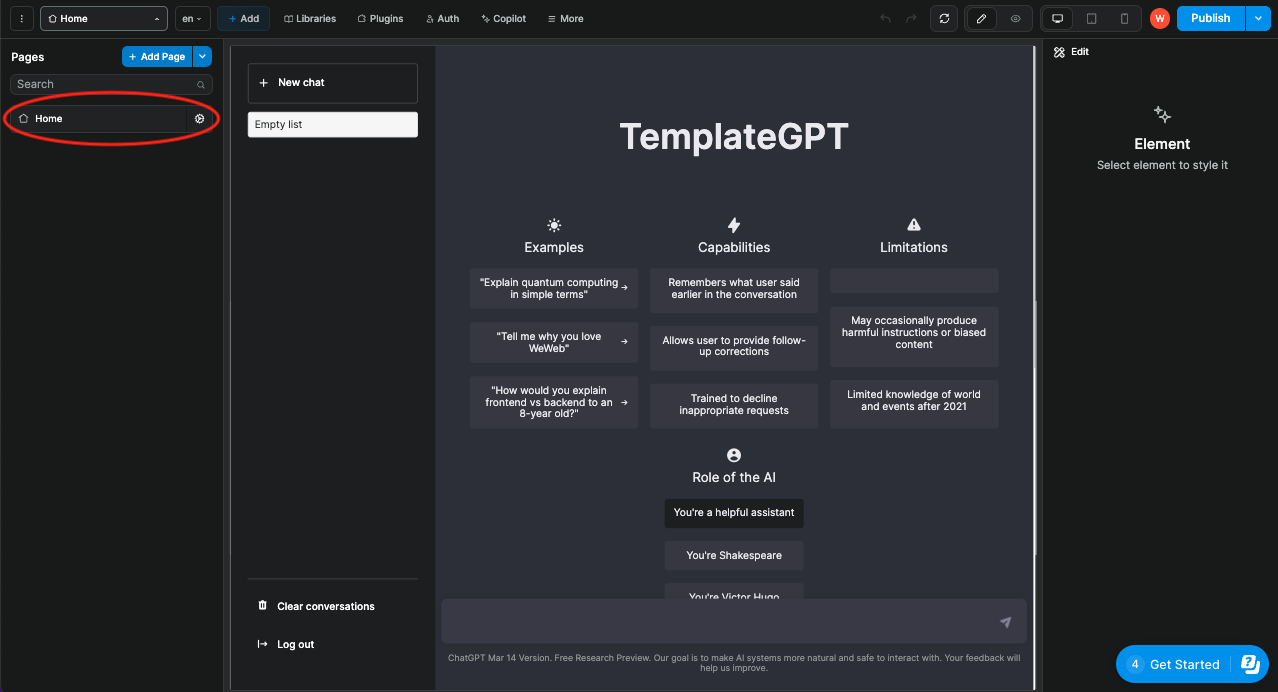This screenshot has width=1278, height=692.
Task: Enable edit mode with the pencil icon
Action: point(980,18)
